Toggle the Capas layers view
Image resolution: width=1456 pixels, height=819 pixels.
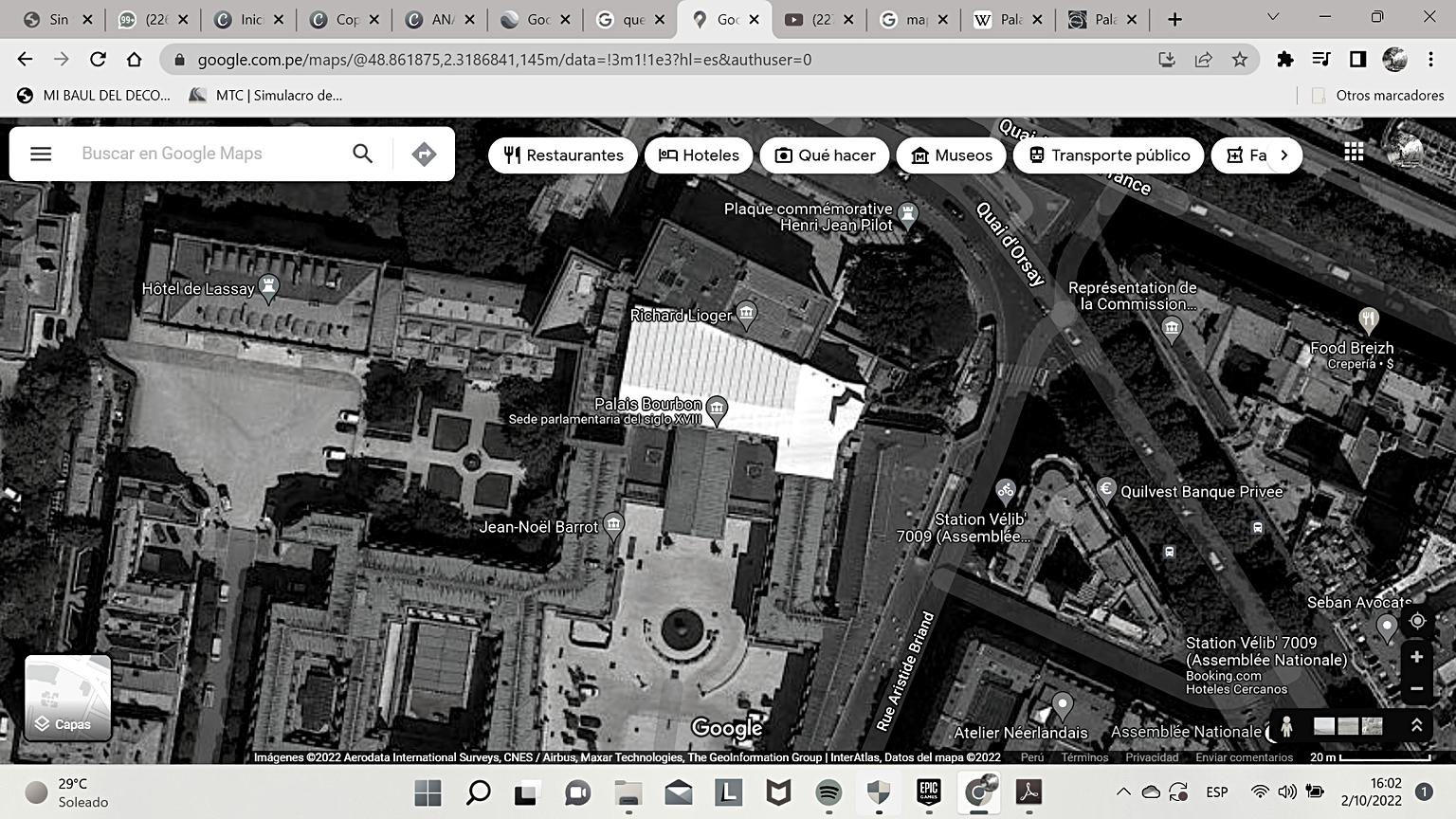click(67, 698)
